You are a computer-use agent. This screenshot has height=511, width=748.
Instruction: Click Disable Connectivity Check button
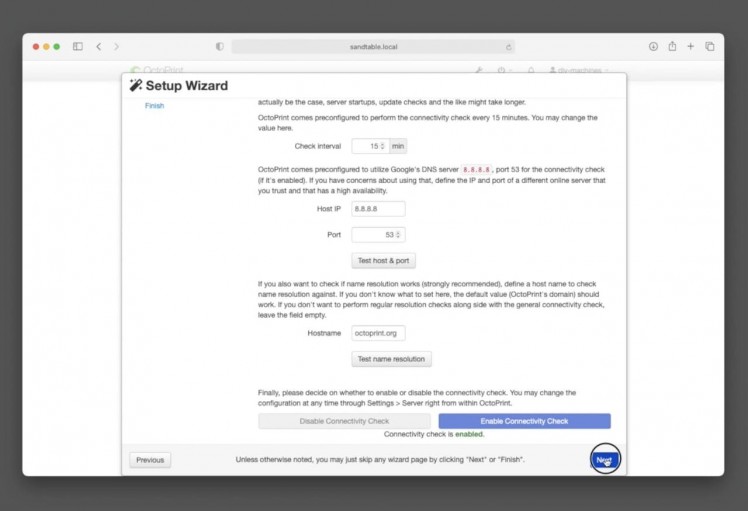pyautogui.click(x=344, y=421)
